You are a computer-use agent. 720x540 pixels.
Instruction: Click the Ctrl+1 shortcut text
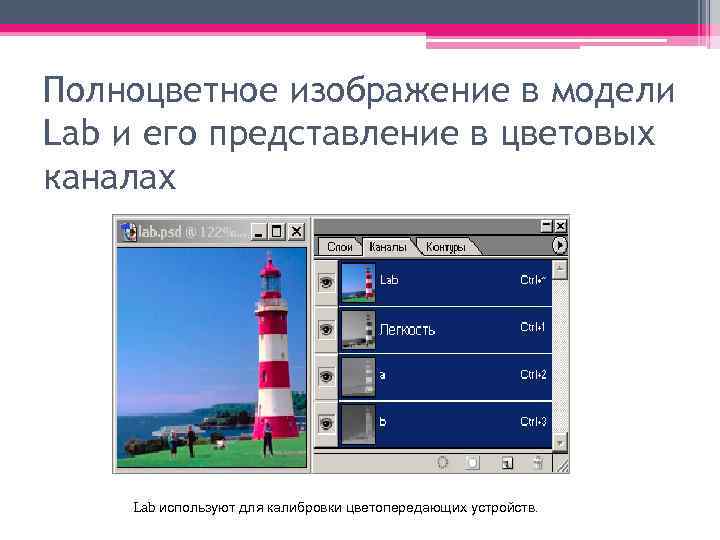[x=533, y=327]
